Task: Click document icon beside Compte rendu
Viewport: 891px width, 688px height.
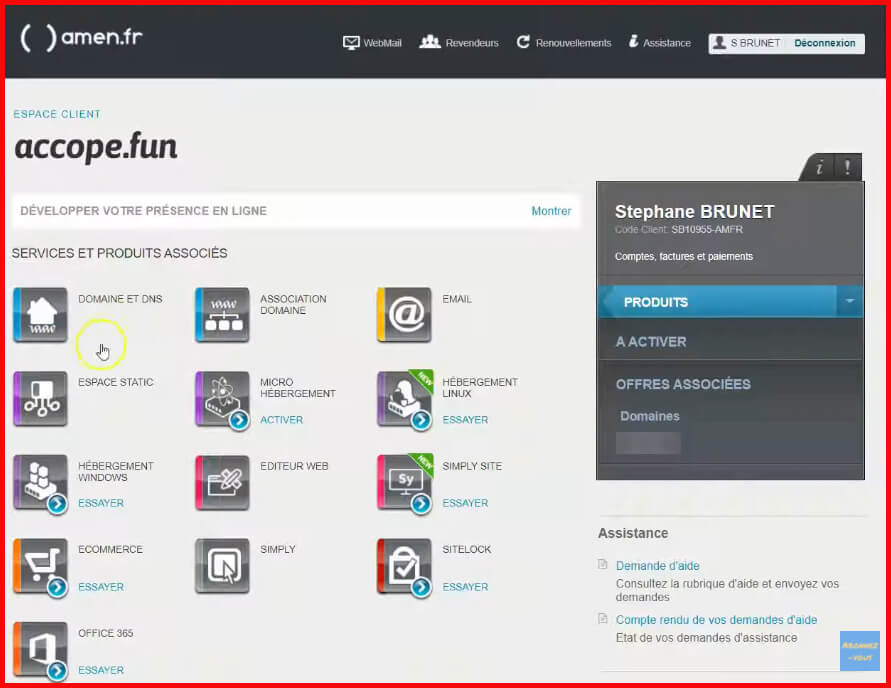Action: 603,619
